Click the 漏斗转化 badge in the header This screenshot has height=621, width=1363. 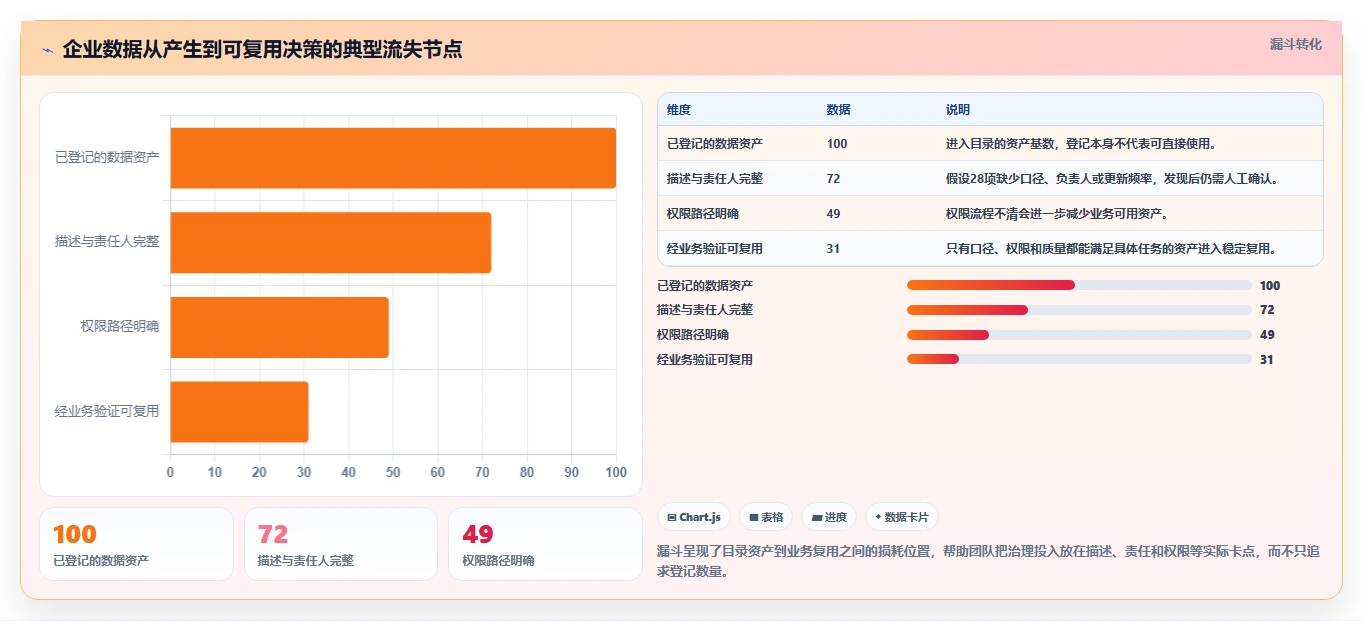point(1295,45)
